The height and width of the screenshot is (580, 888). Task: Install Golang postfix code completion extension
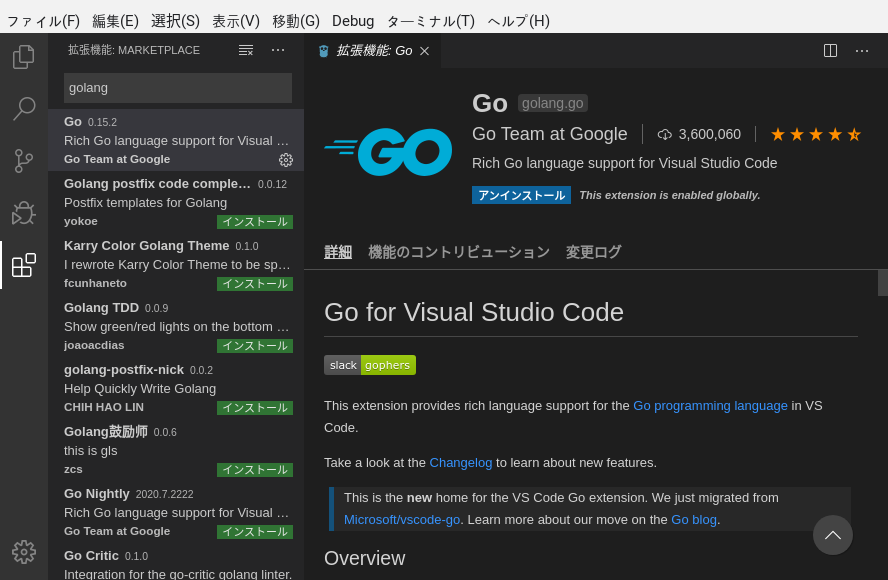click(x=255, y=221)
